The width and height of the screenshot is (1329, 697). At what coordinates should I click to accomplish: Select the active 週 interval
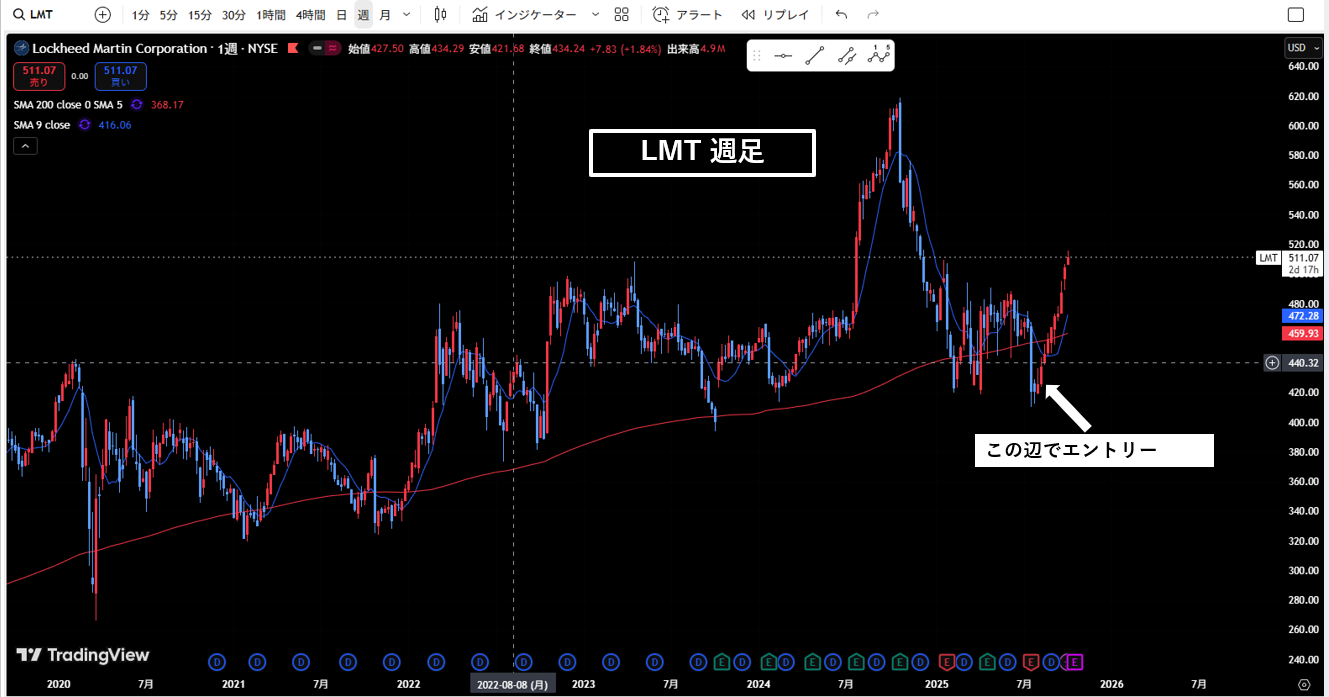pos(363,15)
